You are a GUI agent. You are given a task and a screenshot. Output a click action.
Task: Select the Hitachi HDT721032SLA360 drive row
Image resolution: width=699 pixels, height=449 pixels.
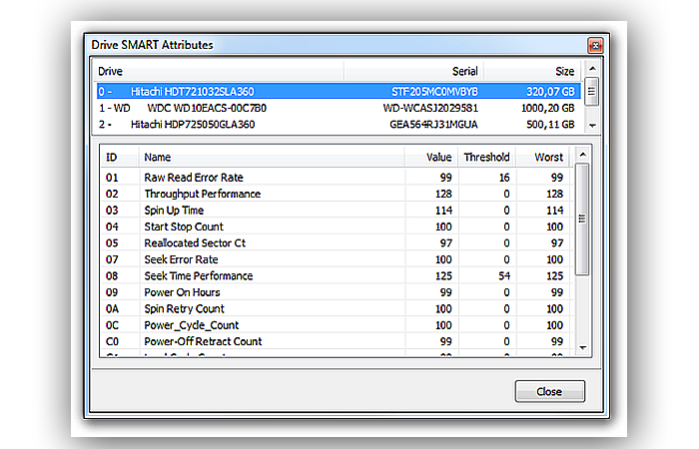point(339,91)
